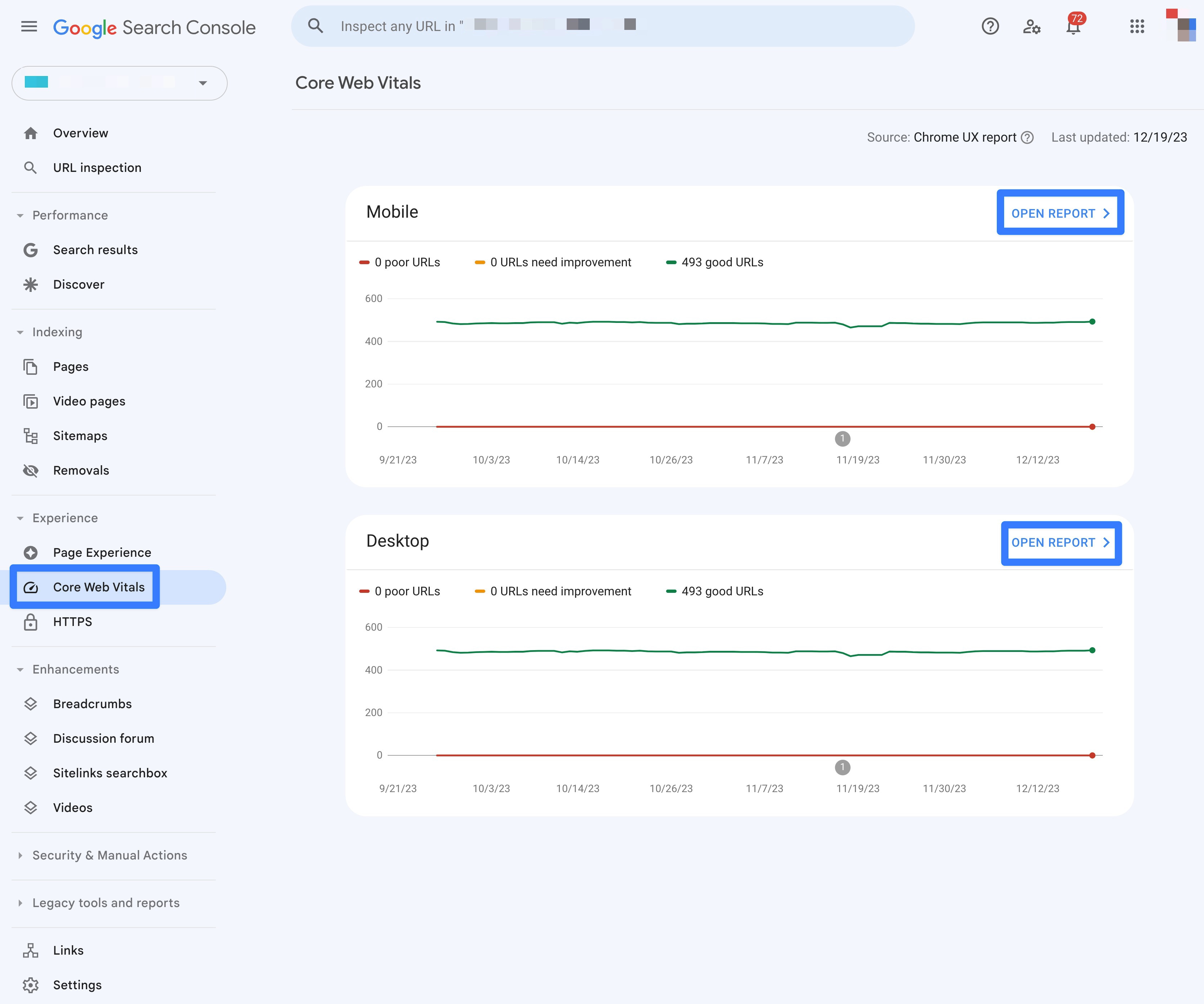Image resolution: width=1204 pixels, height=1004 pixels.
Task: Navigate to Page Experience
Action: click(x=102, y=552)
